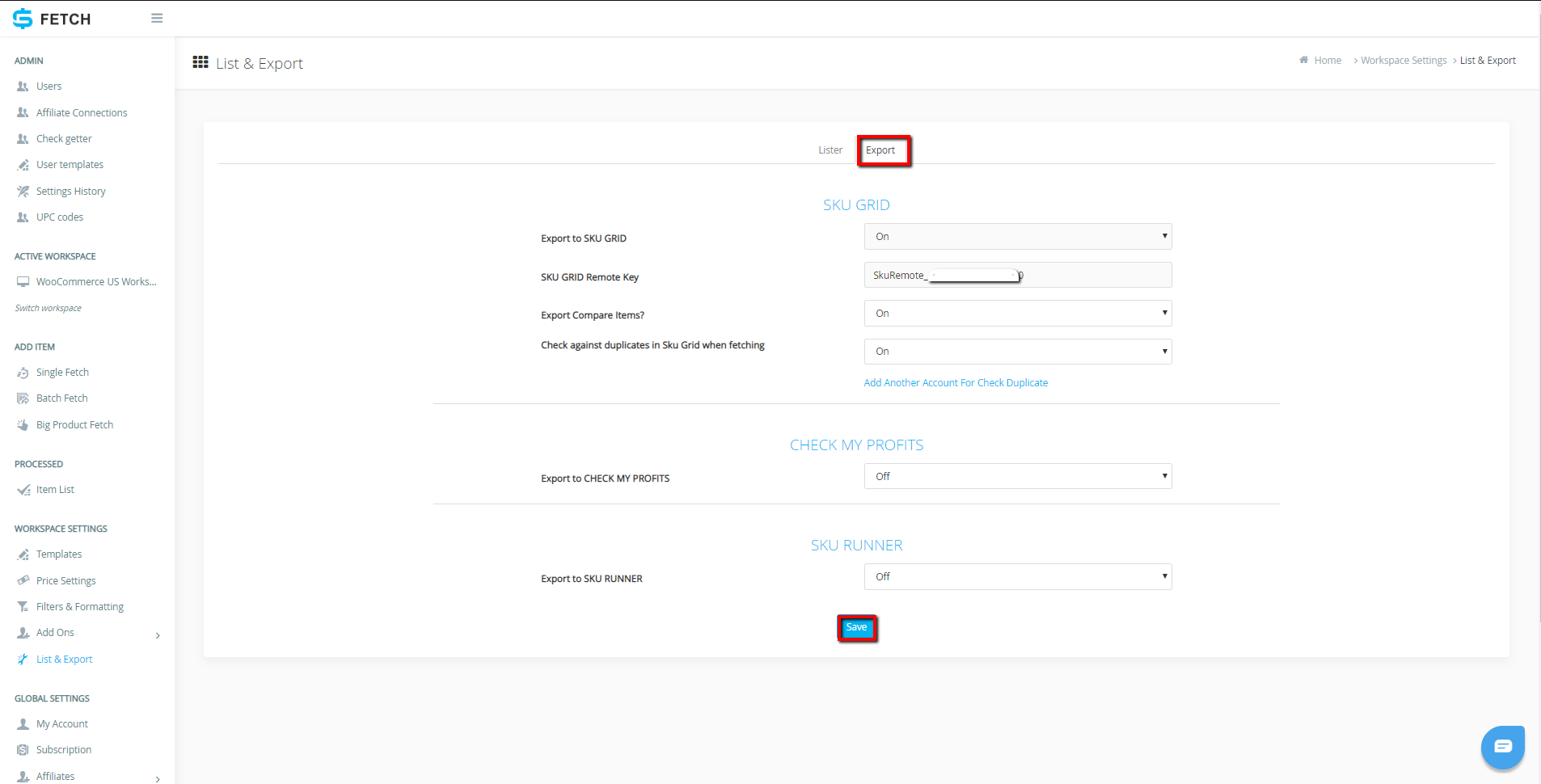Go to Home breadcrumb link
Viewport: 1541px width, 784px height.
coord(1328,61)
